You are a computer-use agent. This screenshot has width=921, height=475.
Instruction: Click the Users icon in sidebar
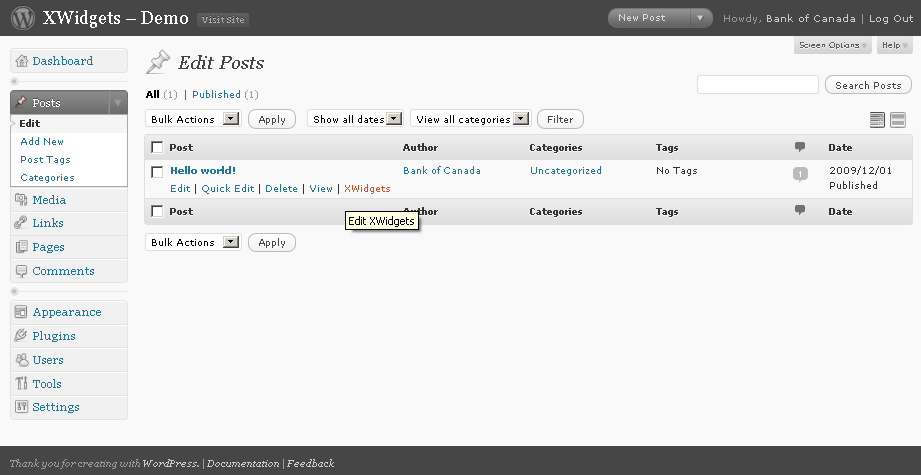click(x=22, y=359)
